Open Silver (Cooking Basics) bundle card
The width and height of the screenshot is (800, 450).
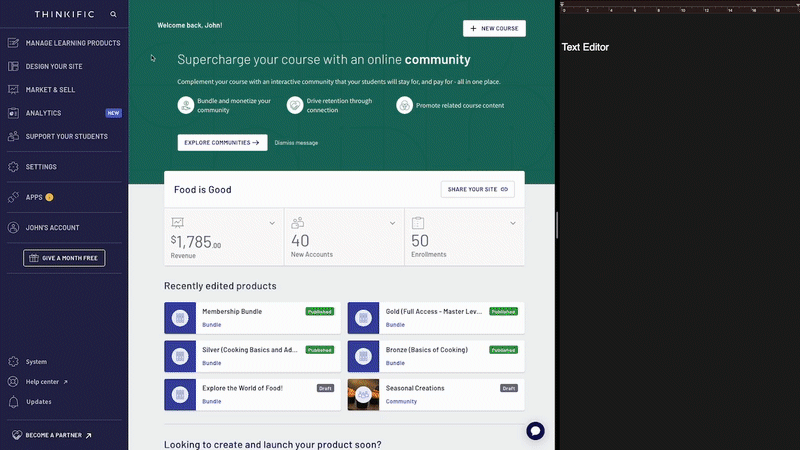252,356
